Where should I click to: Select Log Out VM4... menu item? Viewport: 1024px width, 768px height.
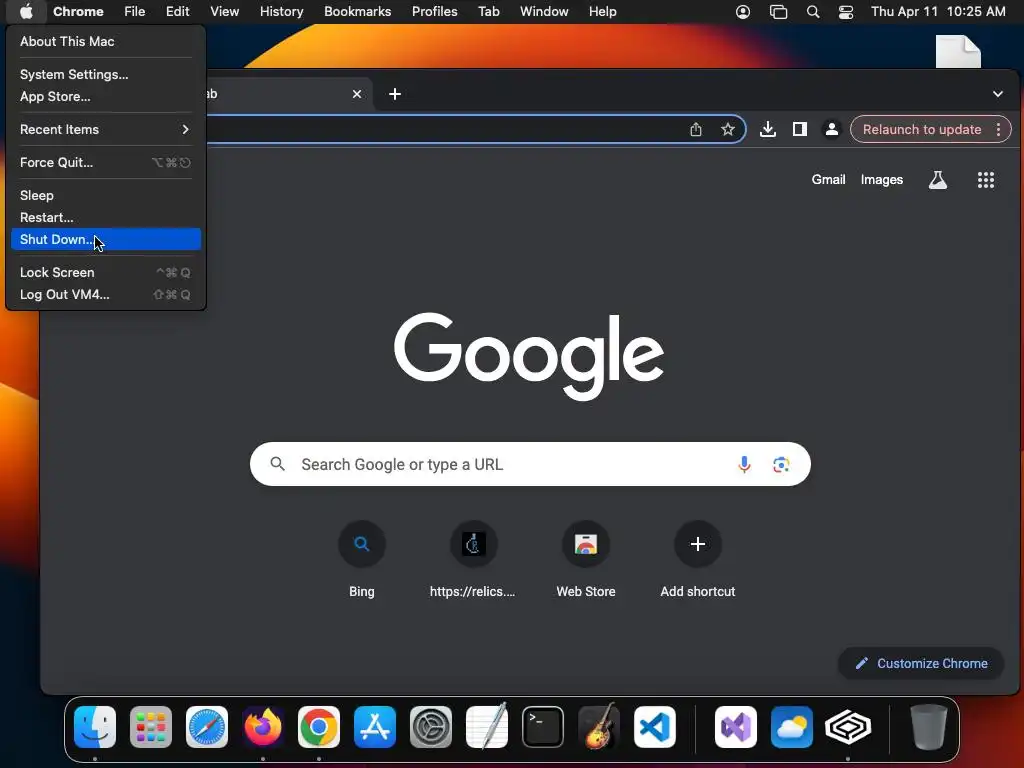(104, 295)
